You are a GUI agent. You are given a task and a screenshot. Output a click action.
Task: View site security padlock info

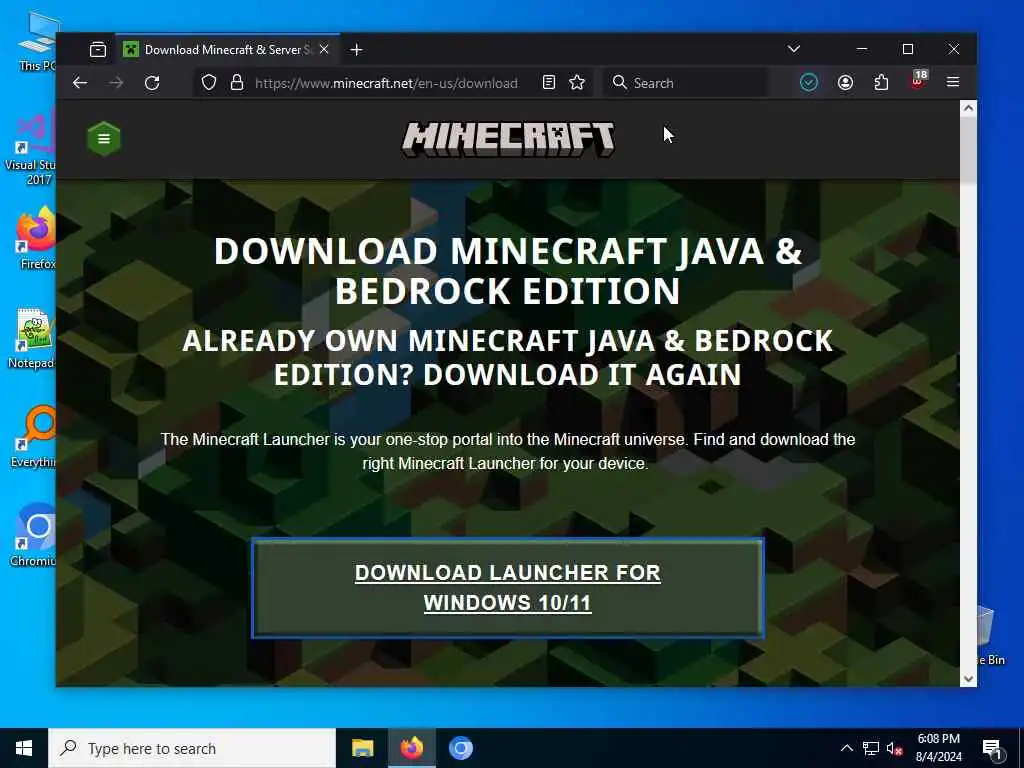(x=237, y=83)
